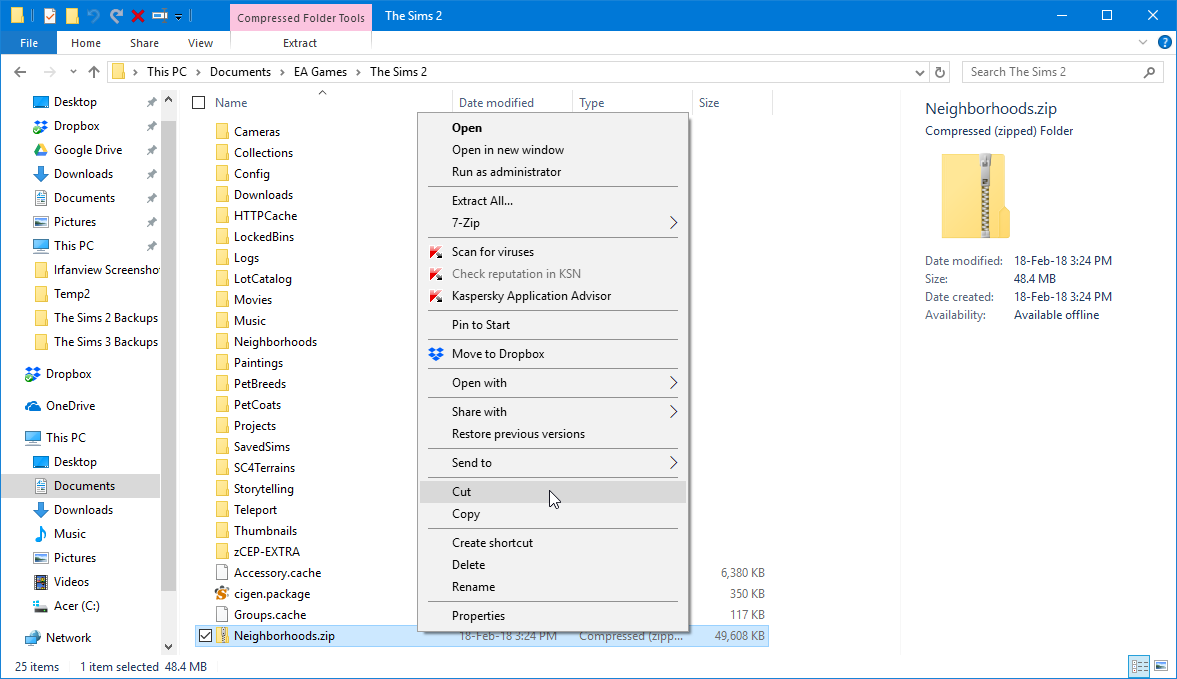Switch to Large icons view in status bar
This screenshot has height=679, width=1177.
tap(1161, 666)
